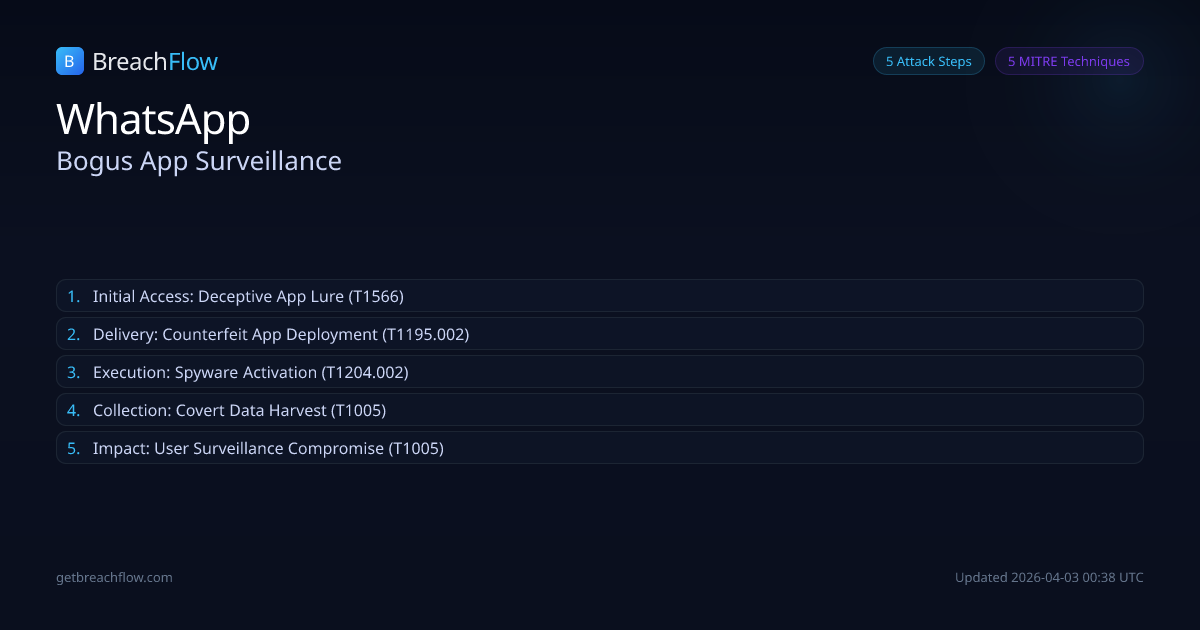Click the T1566 technique ID

(376, 296)
